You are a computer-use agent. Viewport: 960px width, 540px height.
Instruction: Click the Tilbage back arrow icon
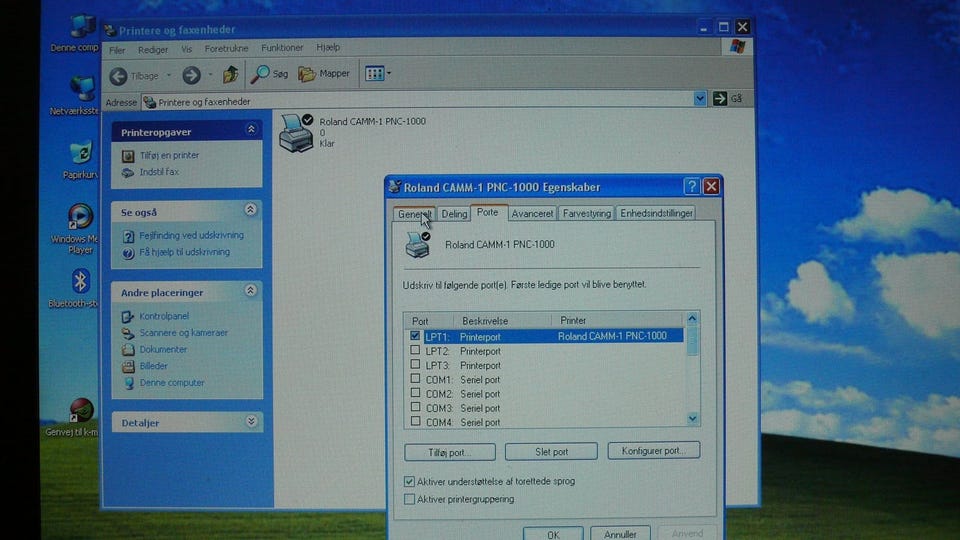click(118, 76)
